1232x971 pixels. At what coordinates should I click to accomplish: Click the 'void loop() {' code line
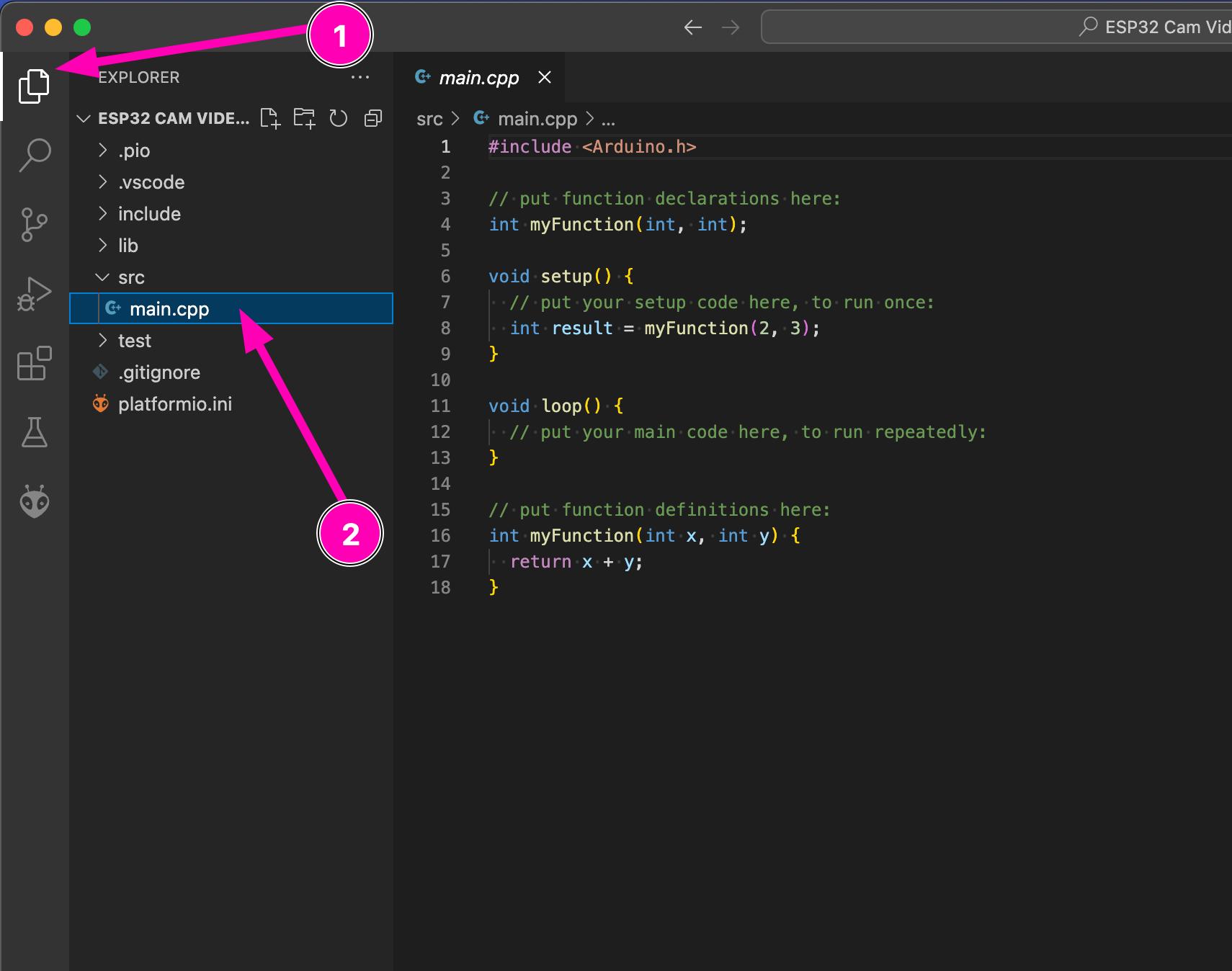pyautogui.click(x=556, y=406)
